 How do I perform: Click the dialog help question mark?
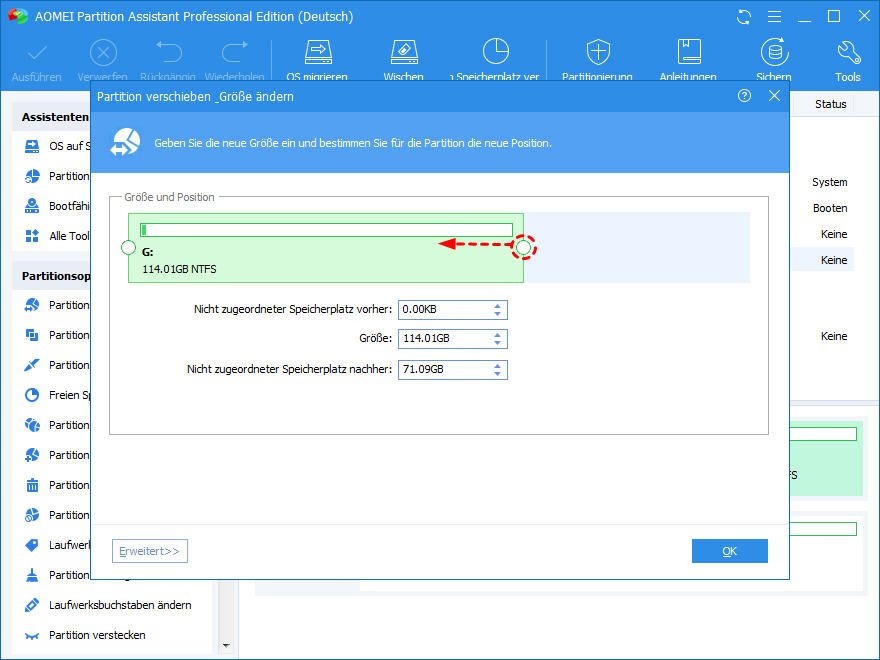[x=744, y=96]
